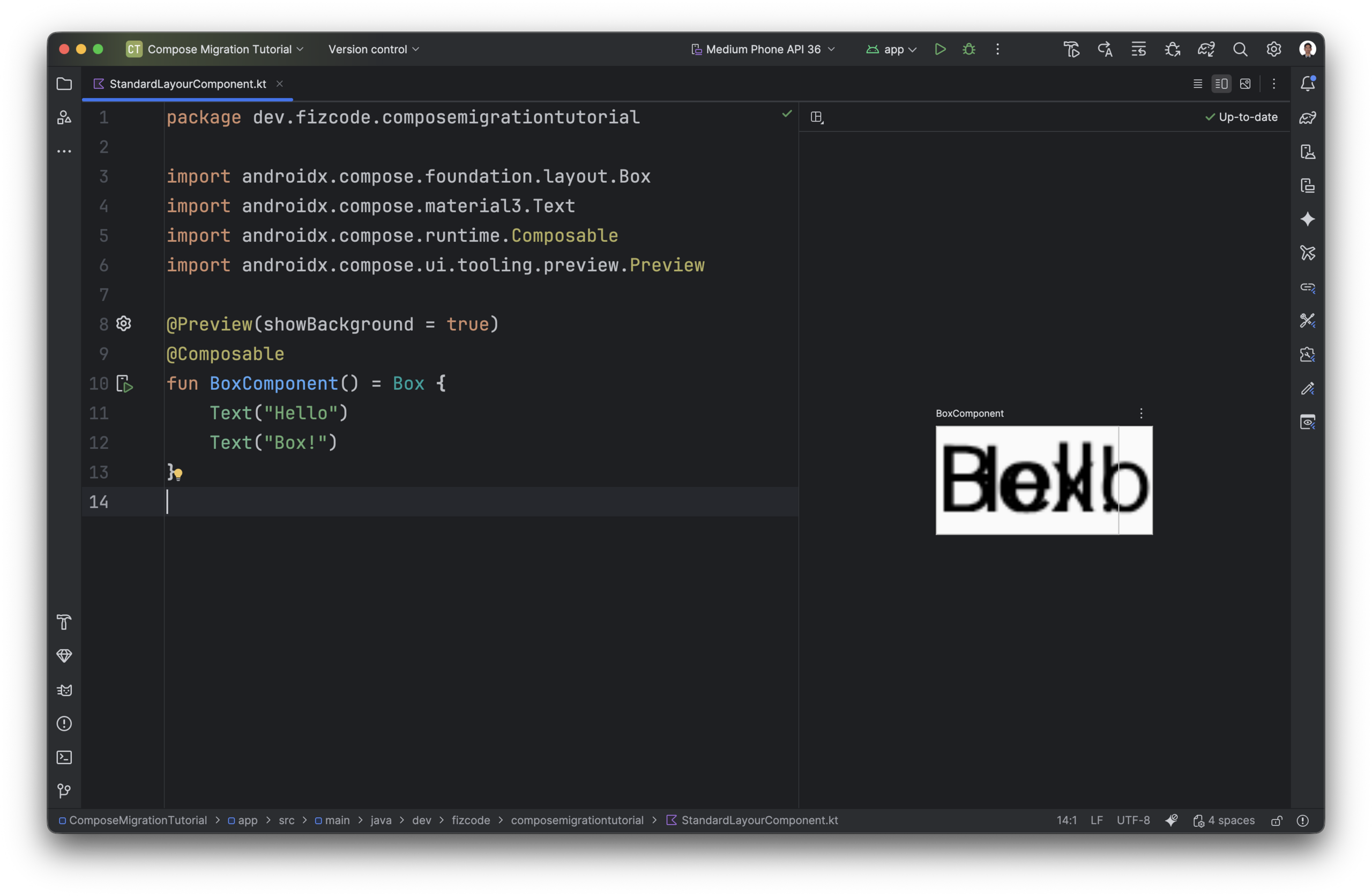
Task: Open the Device Manager icon in right sidebar
Action: 1308,152
